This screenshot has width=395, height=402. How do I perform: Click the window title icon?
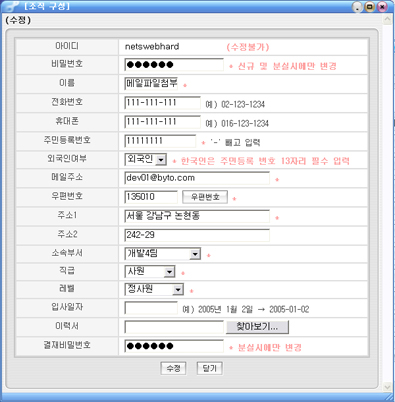tap(13, 6)
